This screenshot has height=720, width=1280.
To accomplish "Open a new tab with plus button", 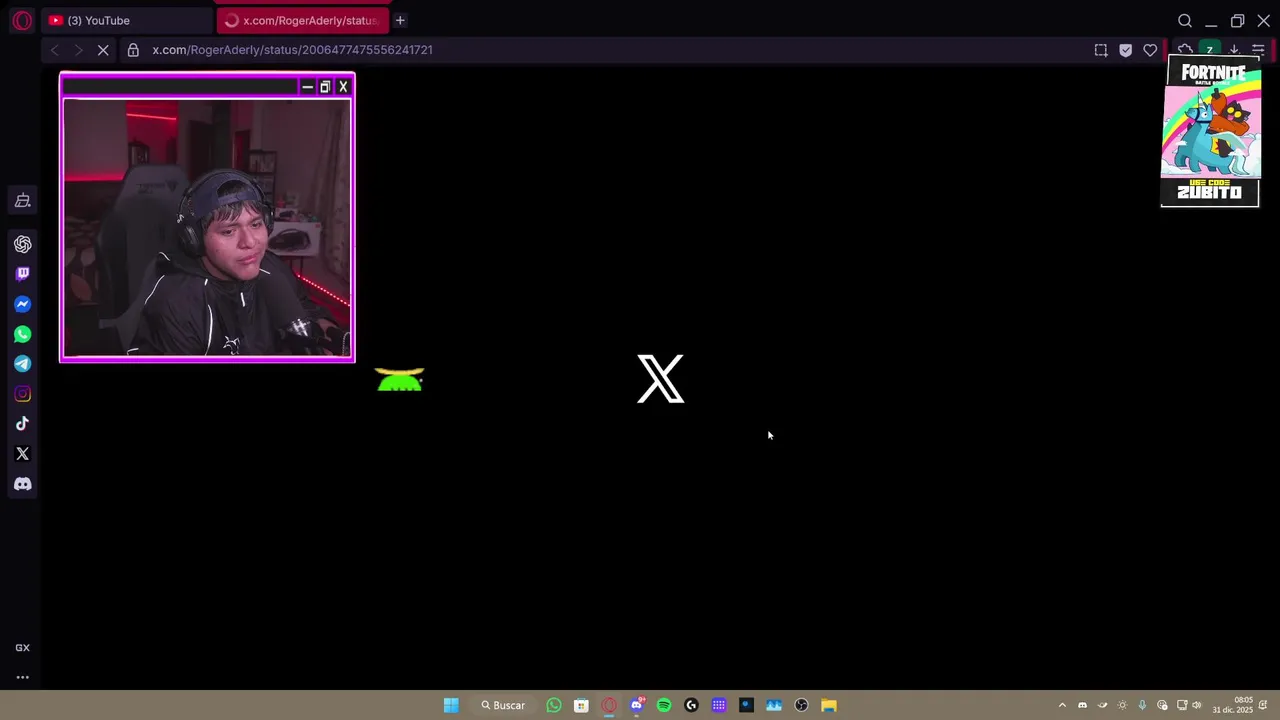I will 400,20.
